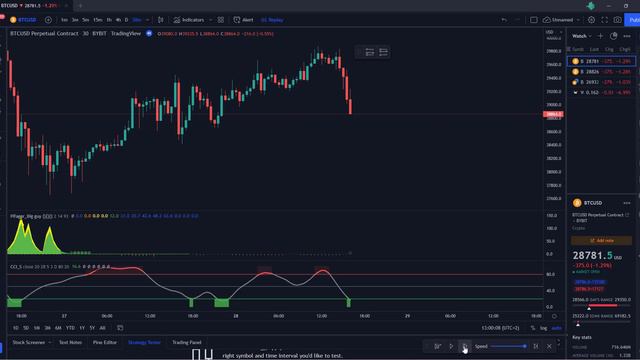This screenshot has width=640, height=360.
Task: Expand the Stock Screener dropdown arrow
Action: click(50, 342)
